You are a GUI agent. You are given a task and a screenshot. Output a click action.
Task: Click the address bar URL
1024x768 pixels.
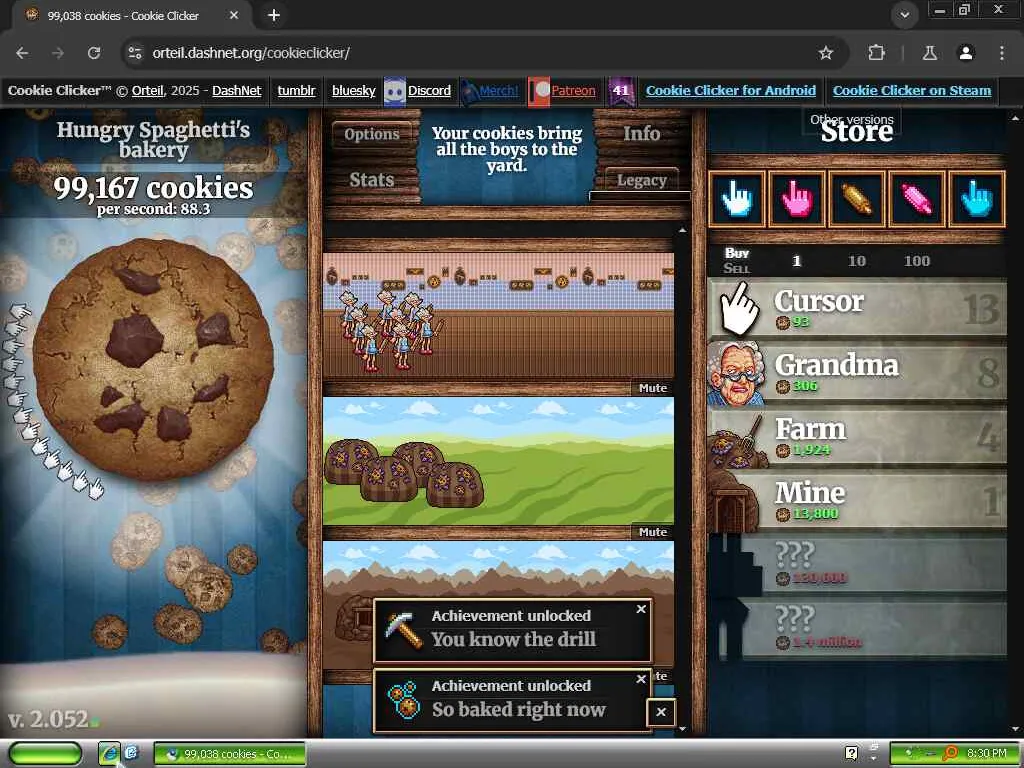251,53
